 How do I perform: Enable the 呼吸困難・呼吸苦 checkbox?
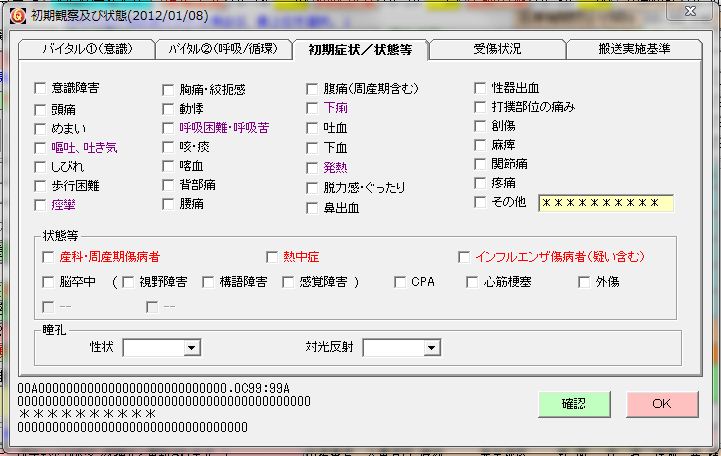pyautogui.click(x=169, y=129)
